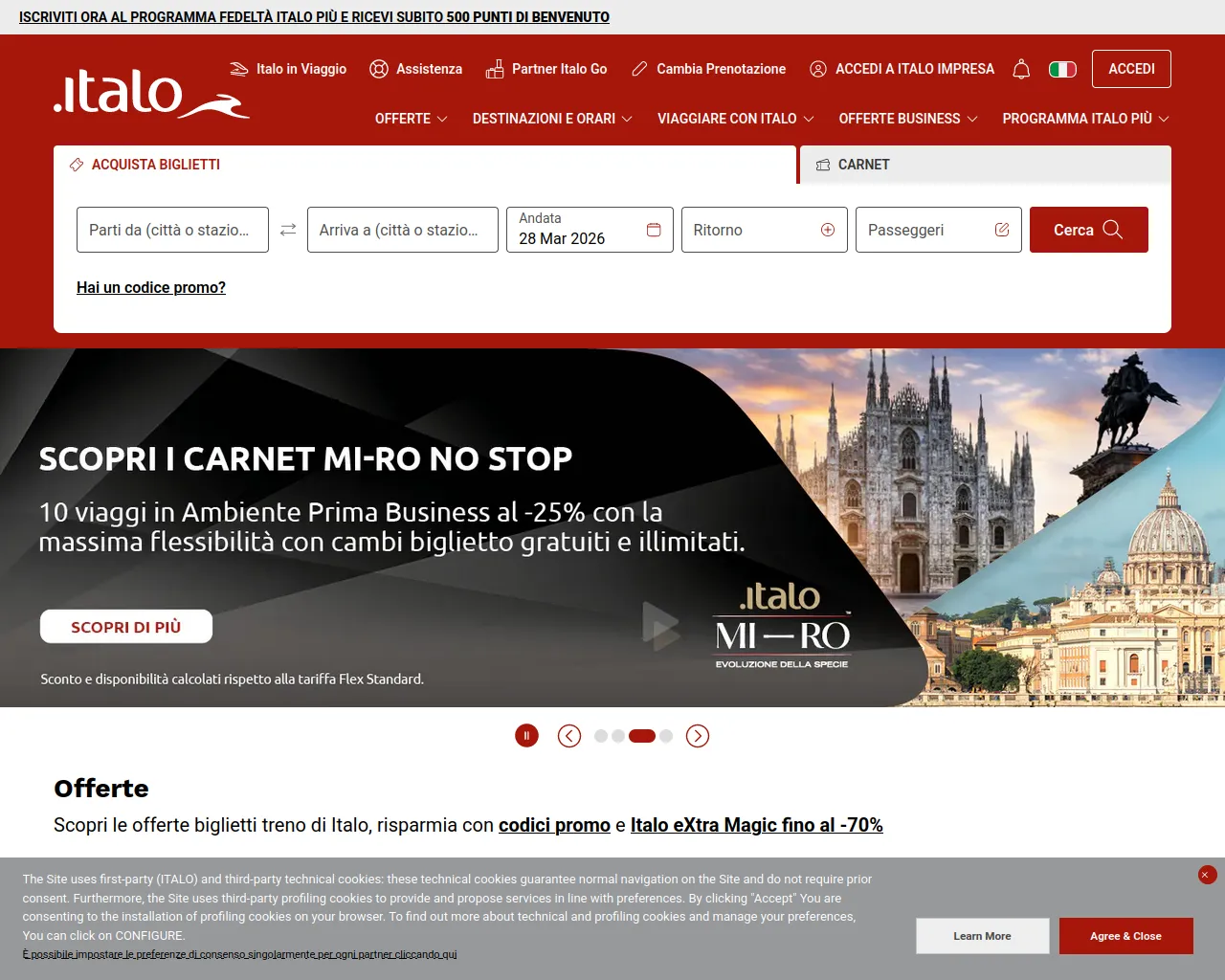Viewport: 1225px width, 980px height.
Task: Expand the OFFERTE menu
Action: pyautogui.click(x=412, y=119)
